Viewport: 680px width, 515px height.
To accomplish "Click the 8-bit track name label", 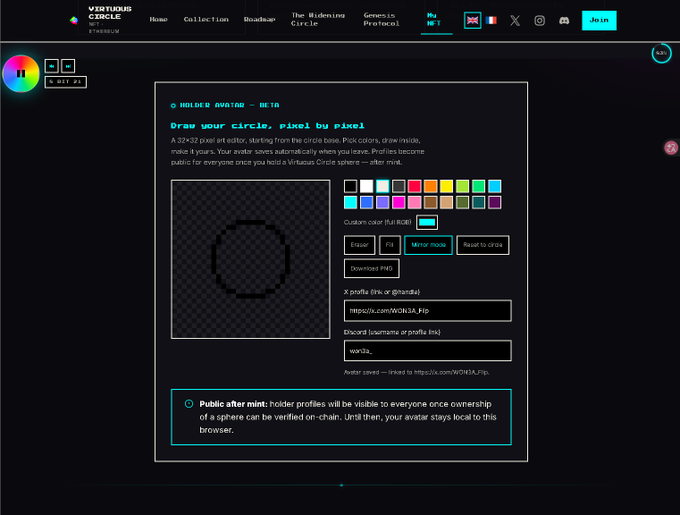I will (65, 82).
